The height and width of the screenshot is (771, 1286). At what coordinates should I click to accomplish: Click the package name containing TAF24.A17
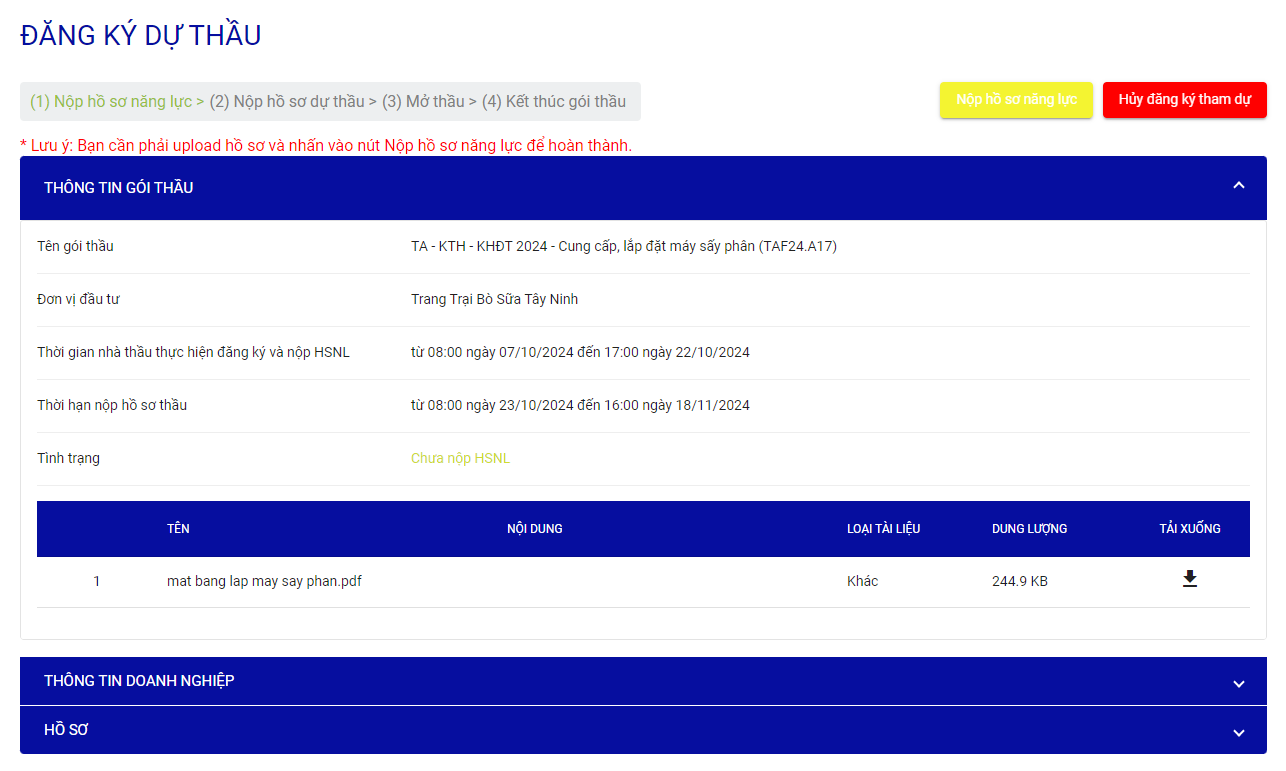tap(624, 246)
